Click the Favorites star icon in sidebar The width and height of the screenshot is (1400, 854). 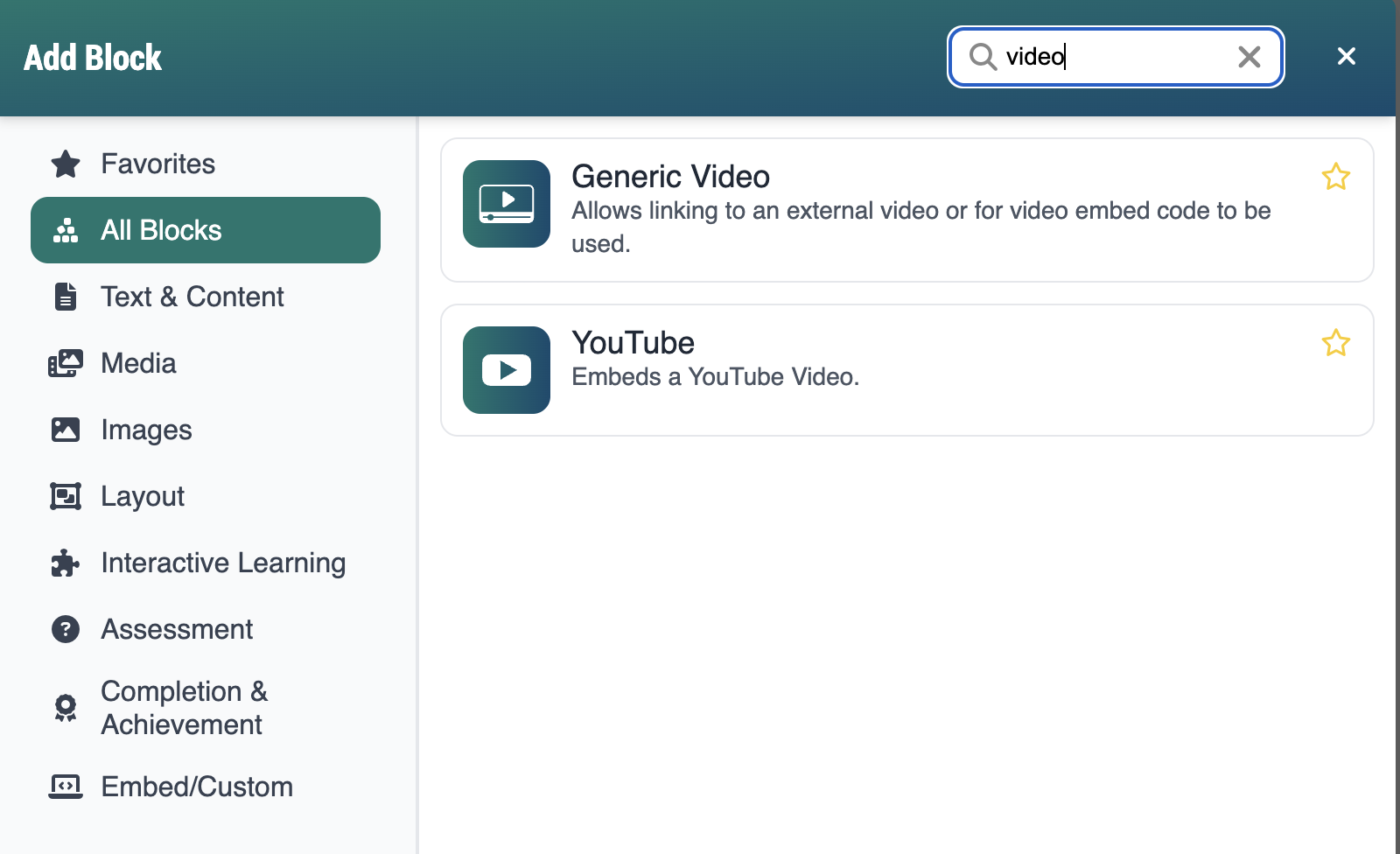(66, 164)
